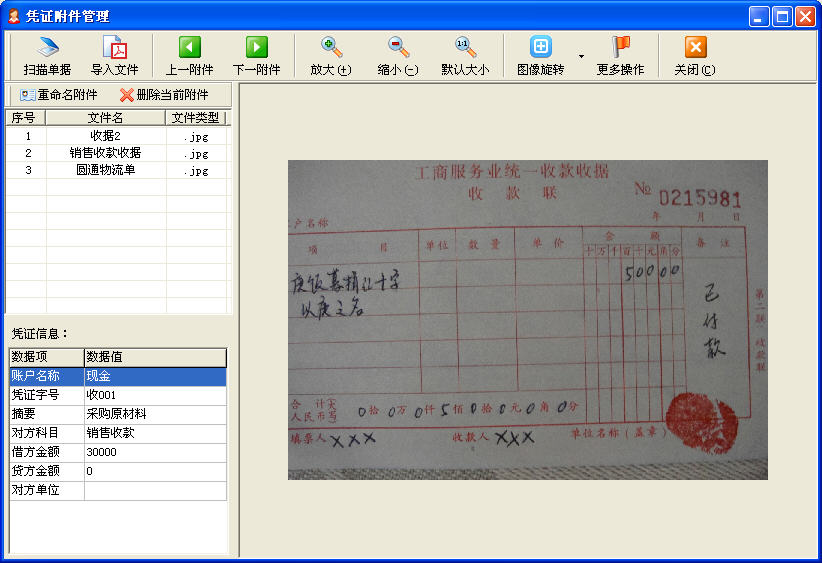Go to next attachment (下一附件)
Screen dimensions: 822x563
point(256,47)
